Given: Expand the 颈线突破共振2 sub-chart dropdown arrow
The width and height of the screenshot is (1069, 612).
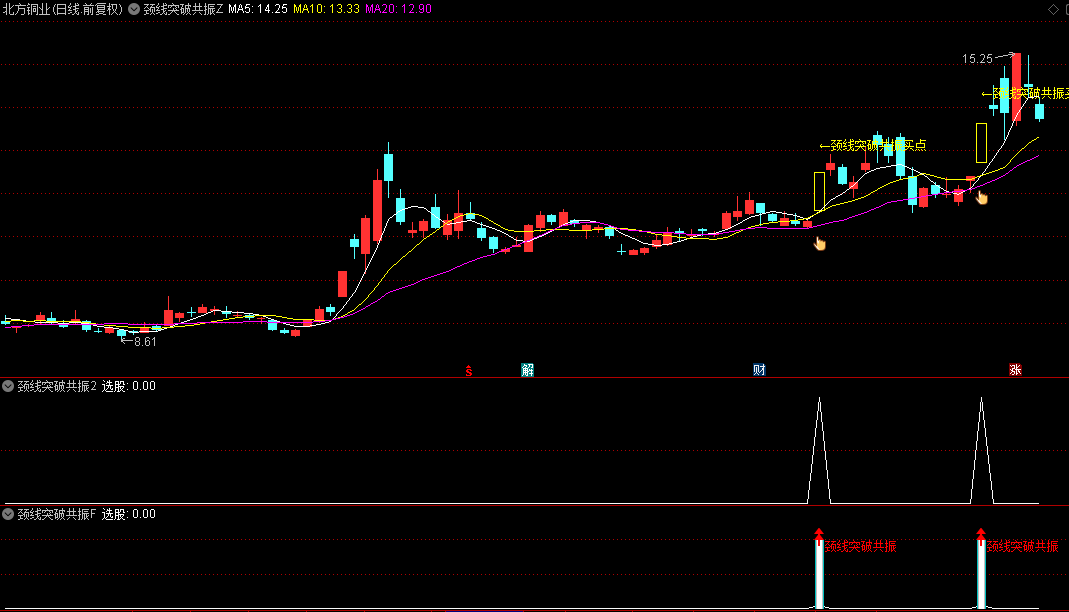Looking at the screenshot, I should [x=8, y=386].
